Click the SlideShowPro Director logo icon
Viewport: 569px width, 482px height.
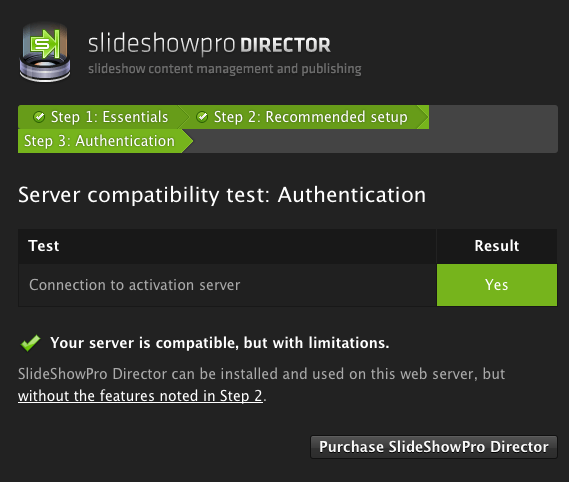45,52
